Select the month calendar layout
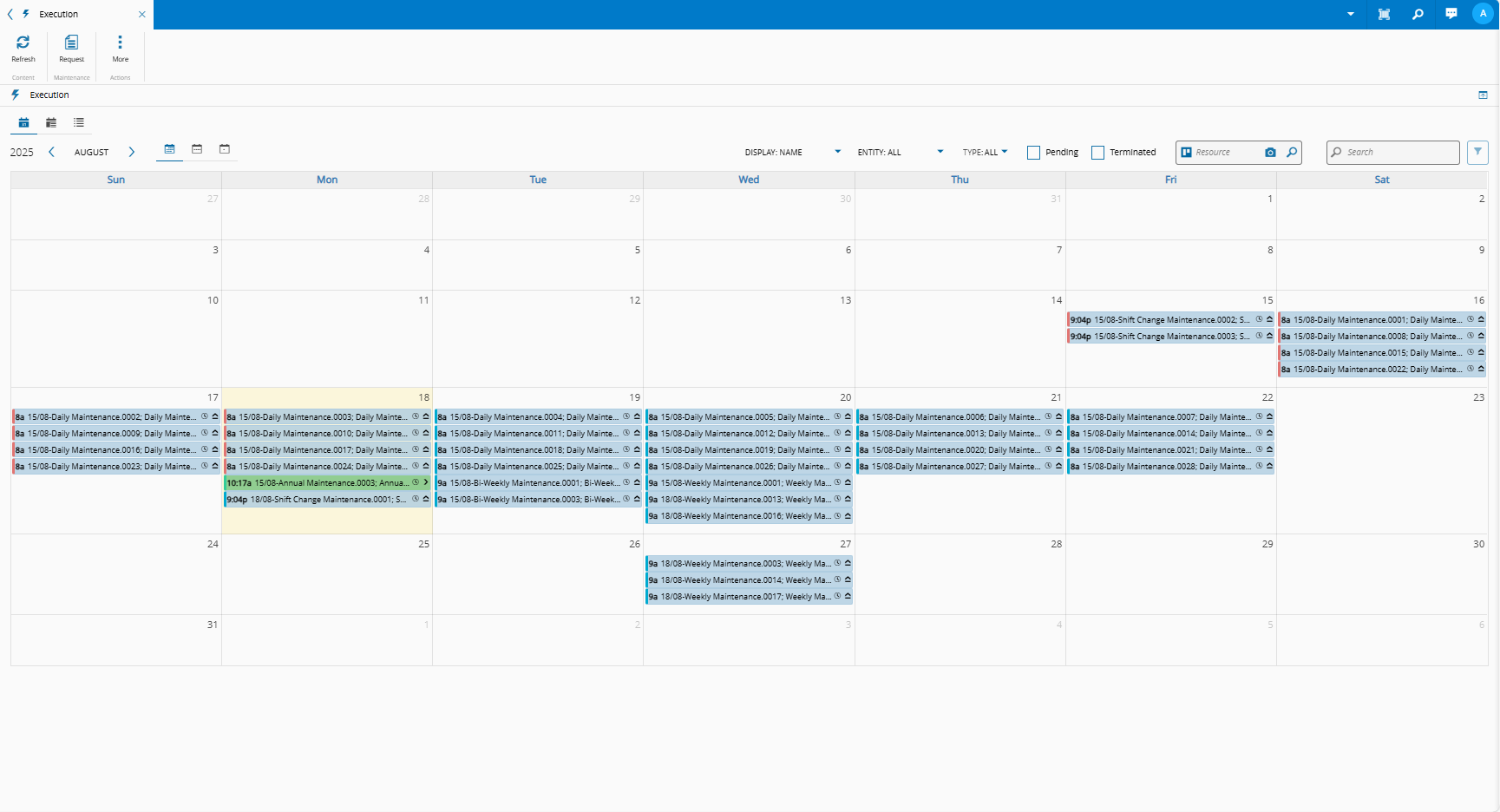The height and width of the screenshot is (812, 1500). tap(169, 149)
